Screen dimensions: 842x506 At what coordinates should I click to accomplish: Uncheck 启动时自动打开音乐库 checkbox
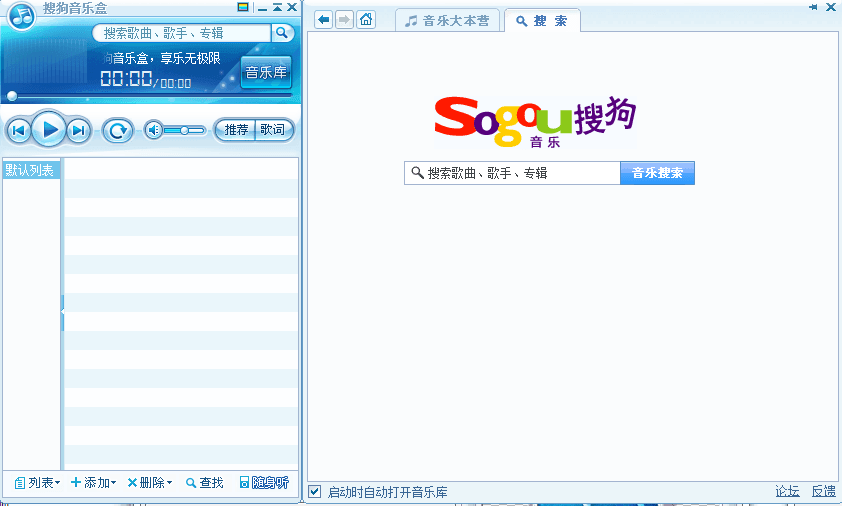315,492
